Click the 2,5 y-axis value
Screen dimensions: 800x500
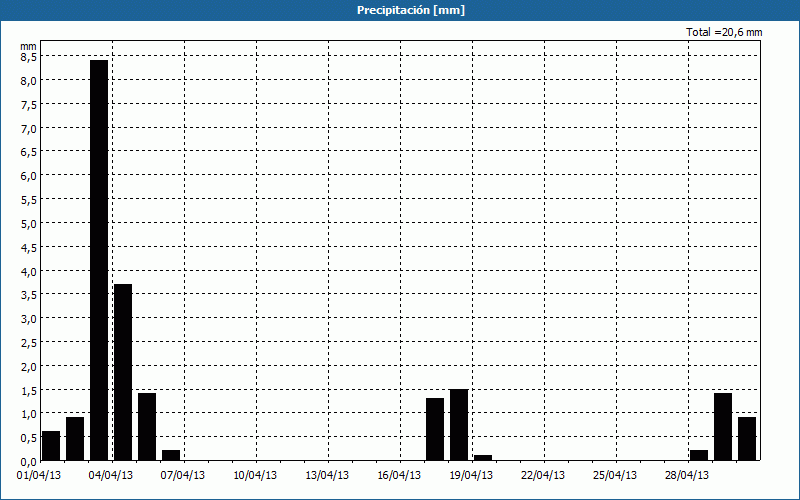[x=28, y=343]
